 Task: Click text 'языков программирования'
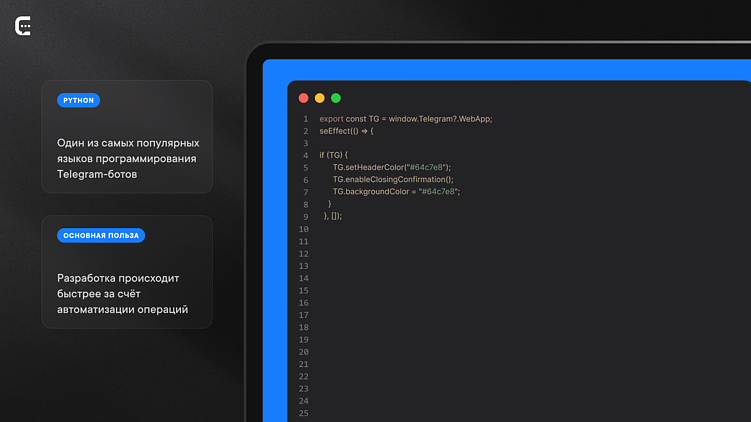(126, 159)
